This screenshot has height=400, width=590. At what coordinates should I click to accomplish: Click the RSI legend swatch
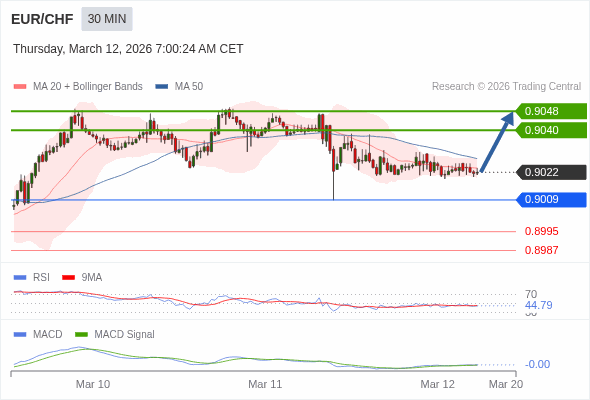(20, 278)
